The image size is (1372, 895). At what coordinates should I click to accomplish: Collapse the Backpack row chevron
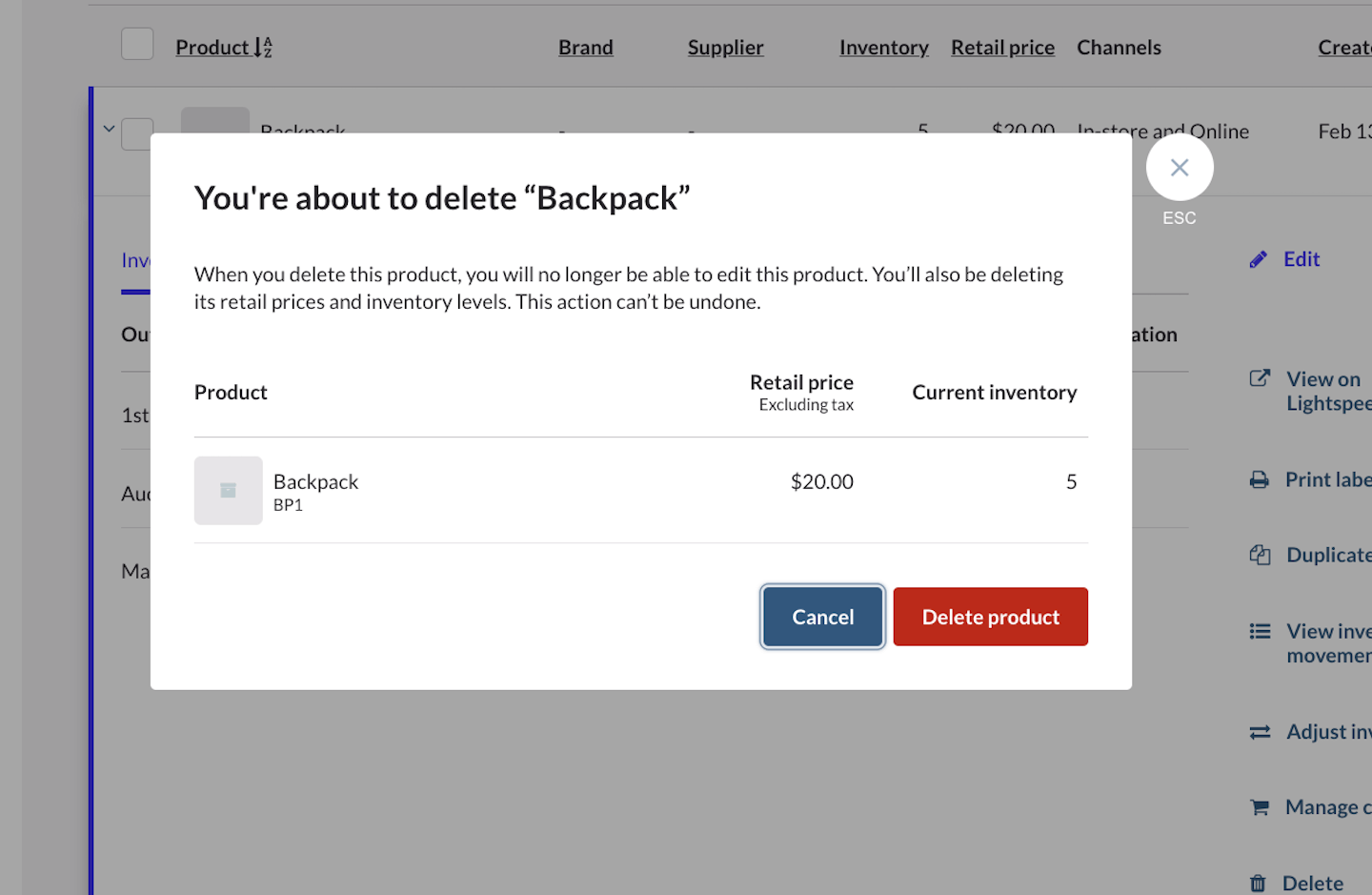109,129
